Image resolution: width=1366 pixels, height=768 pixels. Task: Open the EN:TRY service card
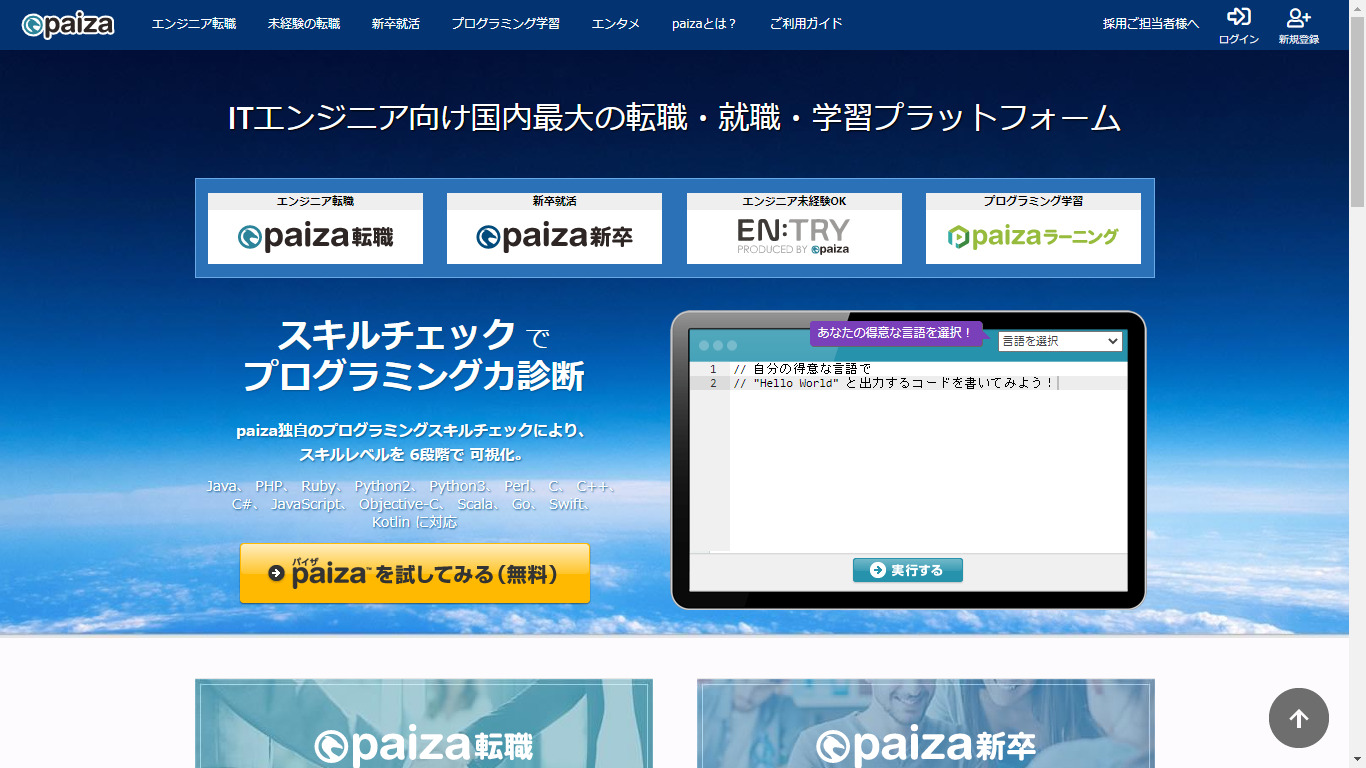794,229
